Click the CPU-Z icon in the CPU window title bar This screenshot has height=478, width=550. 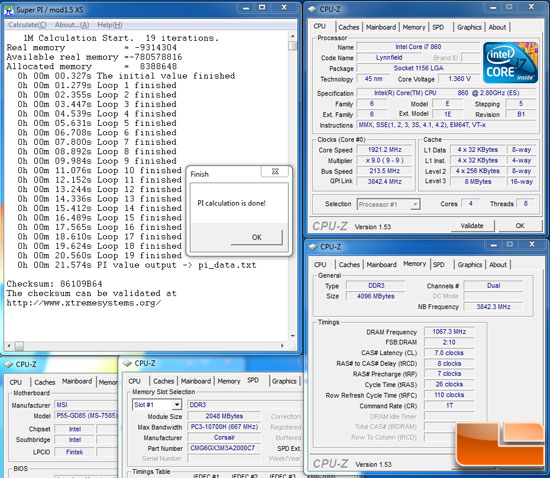312,9
